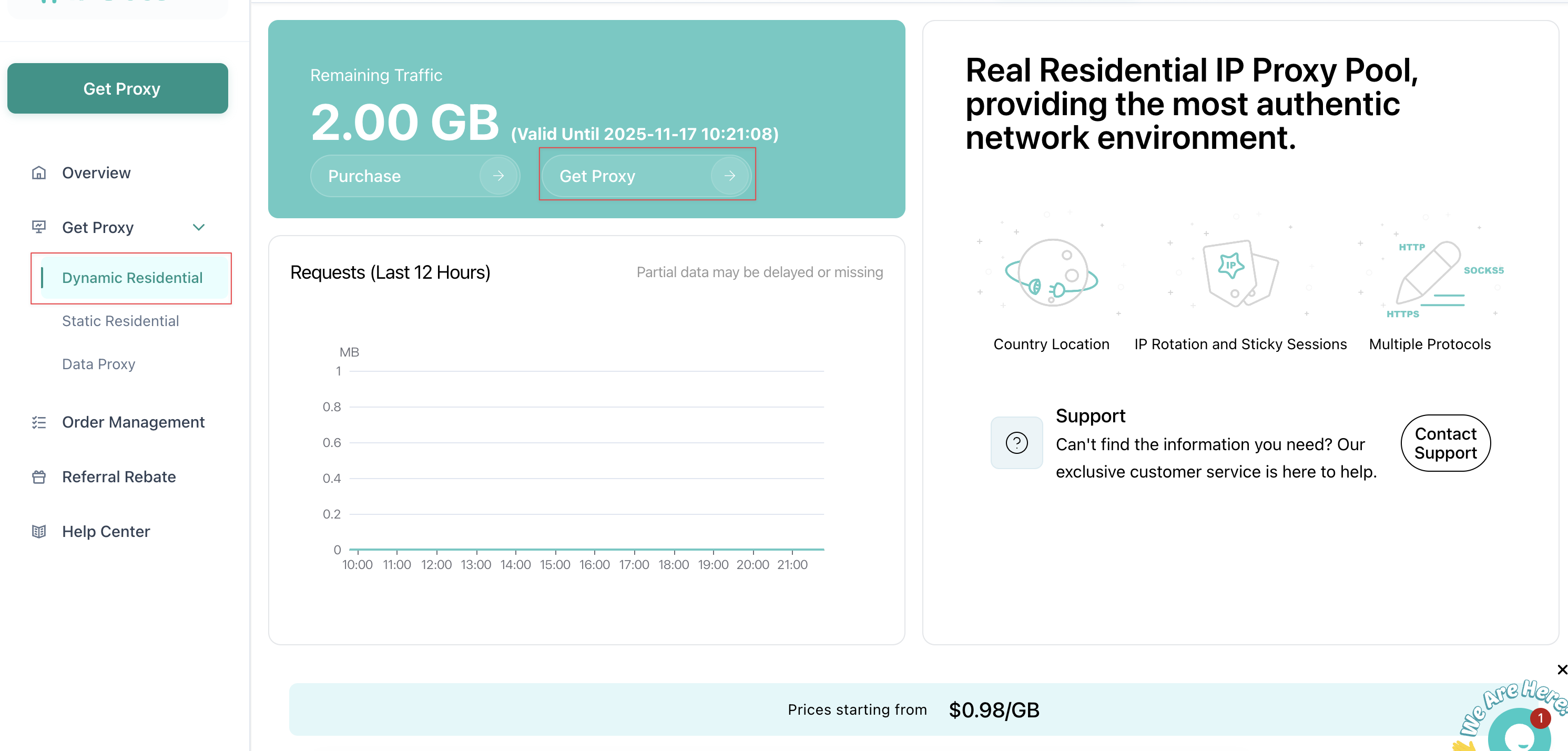The height and width of the screenshot is (751, 1568).
Task: Click the Help Center book icon
Action: click(39, 531)
